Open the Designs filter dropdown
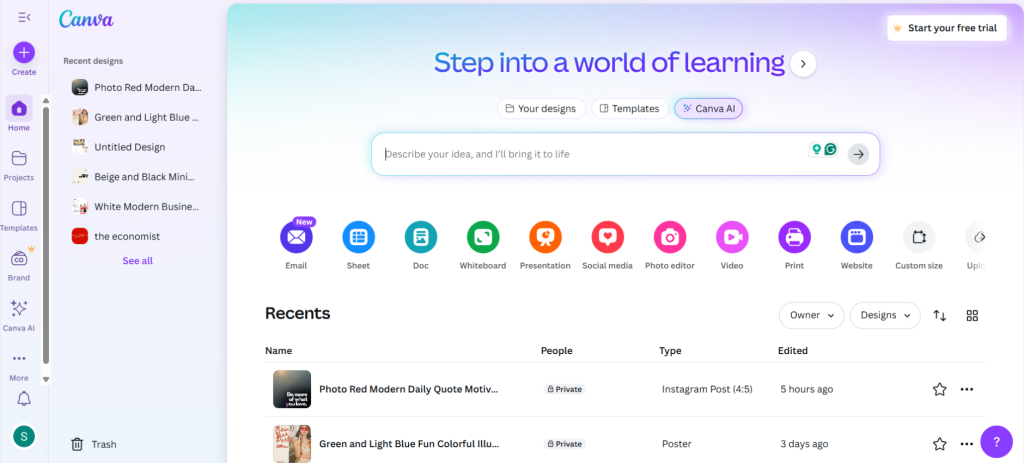This screenshot has height=463, width=1024. [884, 315]
